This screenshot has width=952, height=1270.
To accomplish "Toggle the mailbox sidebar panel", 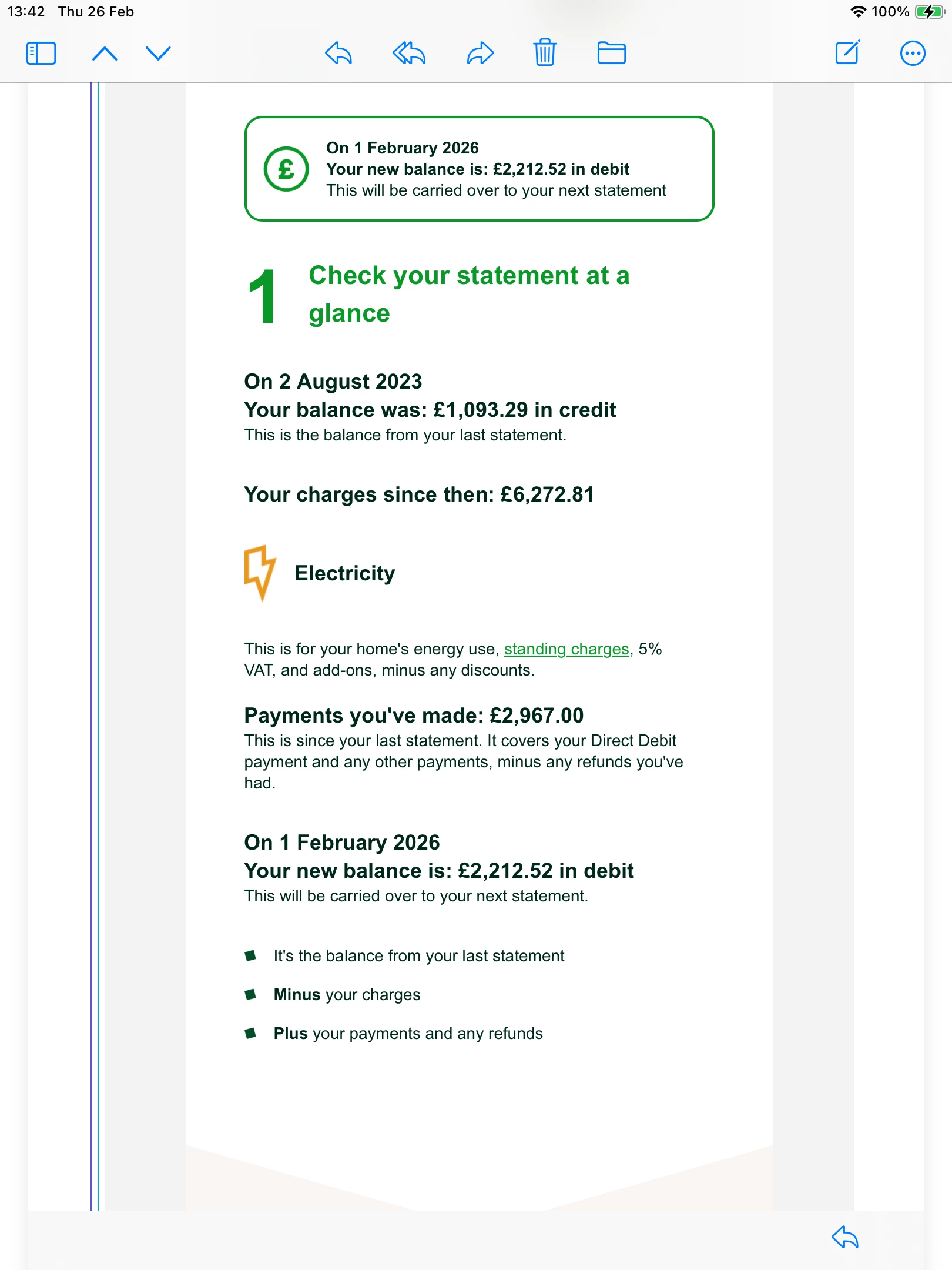I will point(41,54).
